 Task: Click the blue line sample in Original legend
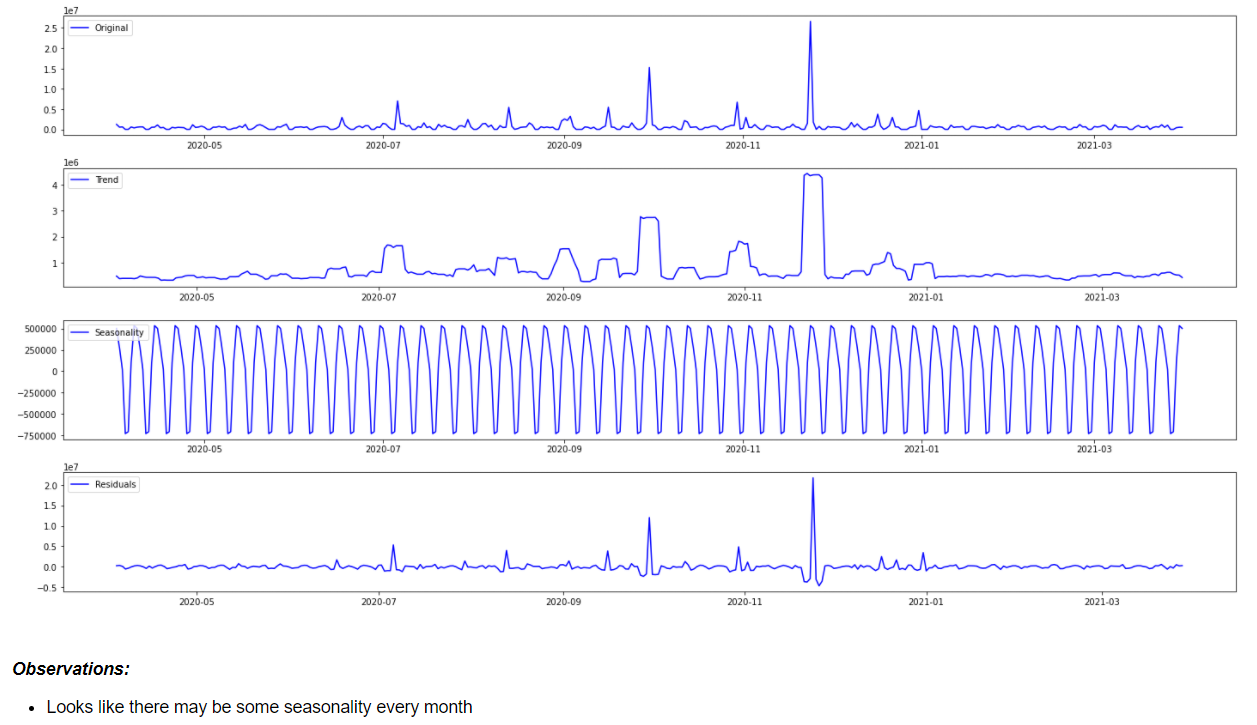click(79, 28)
